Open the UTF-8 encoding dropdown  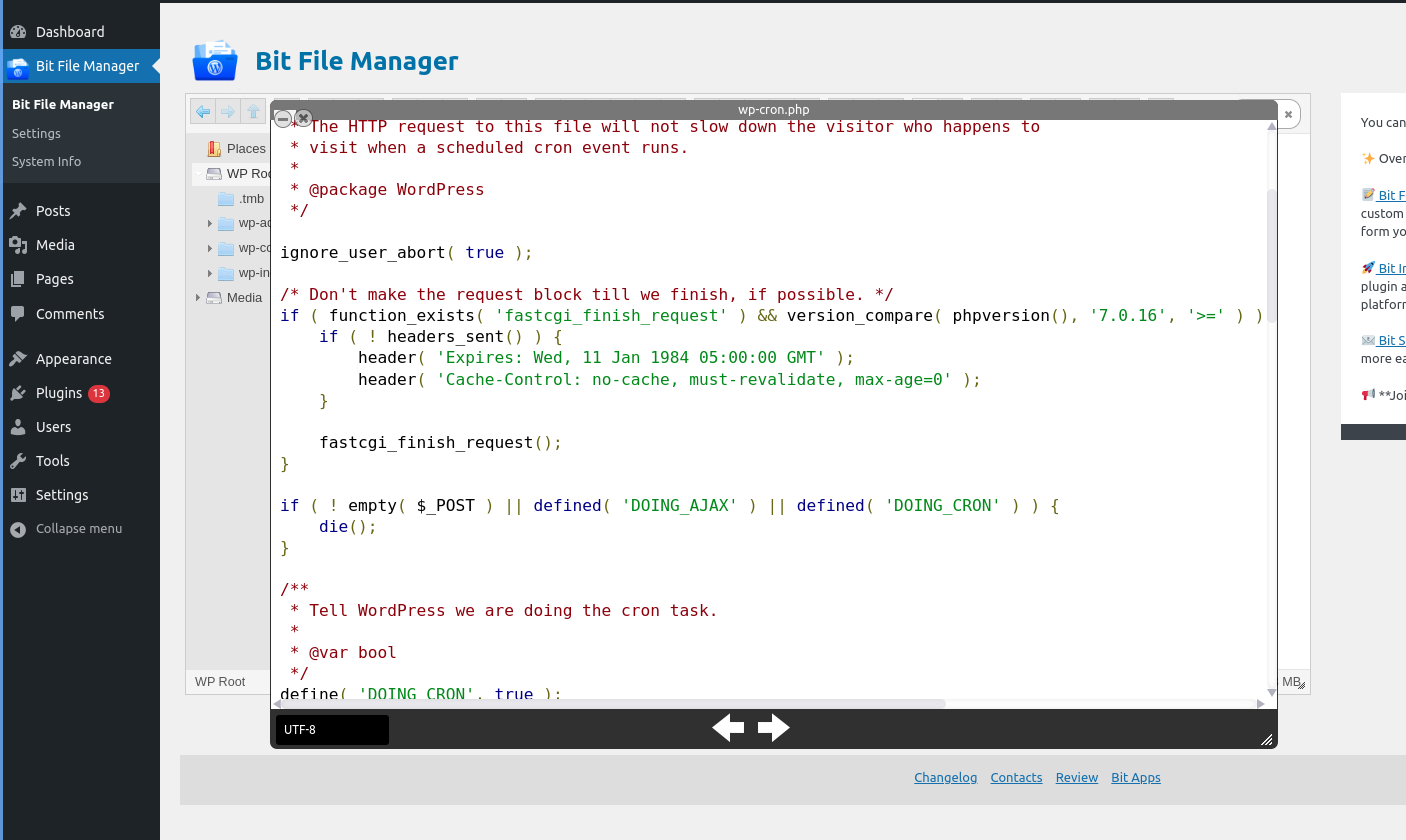tap(332, 730)
